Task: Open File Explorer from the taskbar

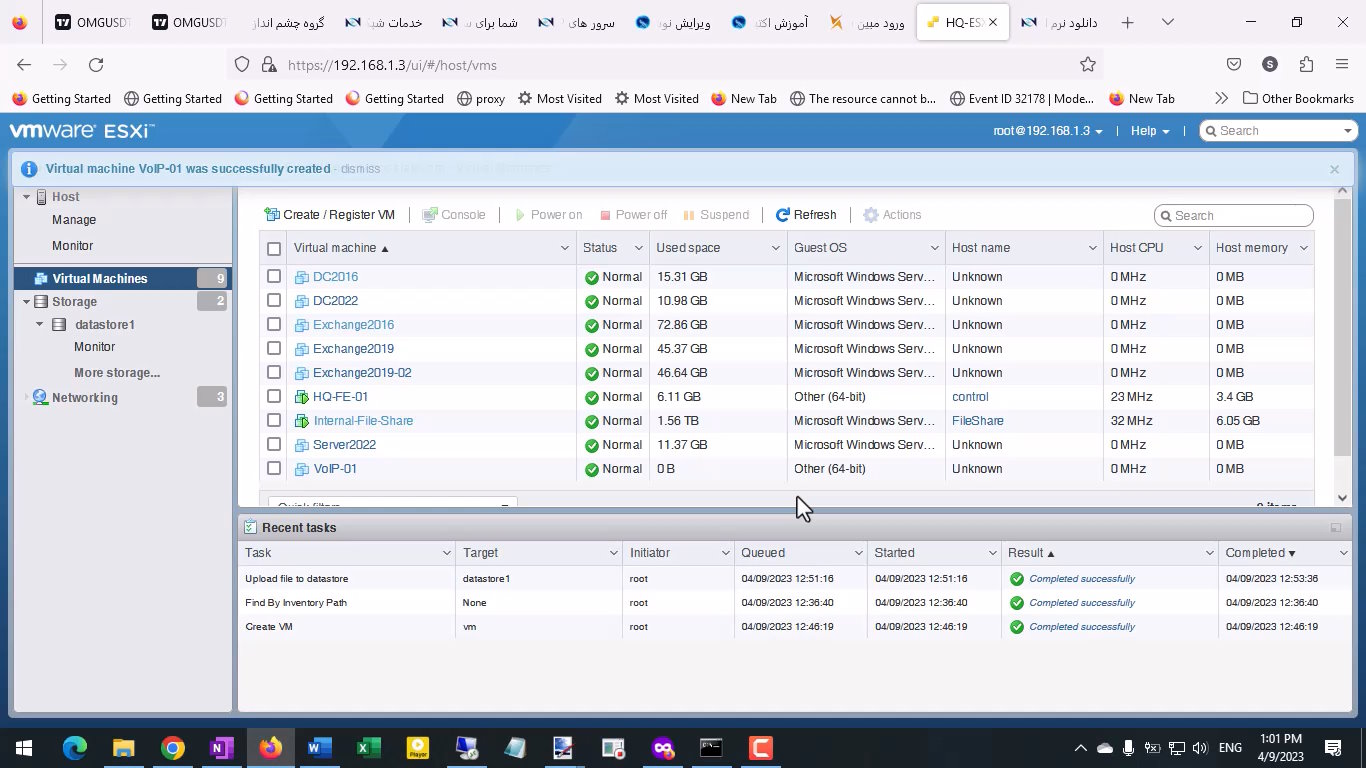Action: pos(123,748)
